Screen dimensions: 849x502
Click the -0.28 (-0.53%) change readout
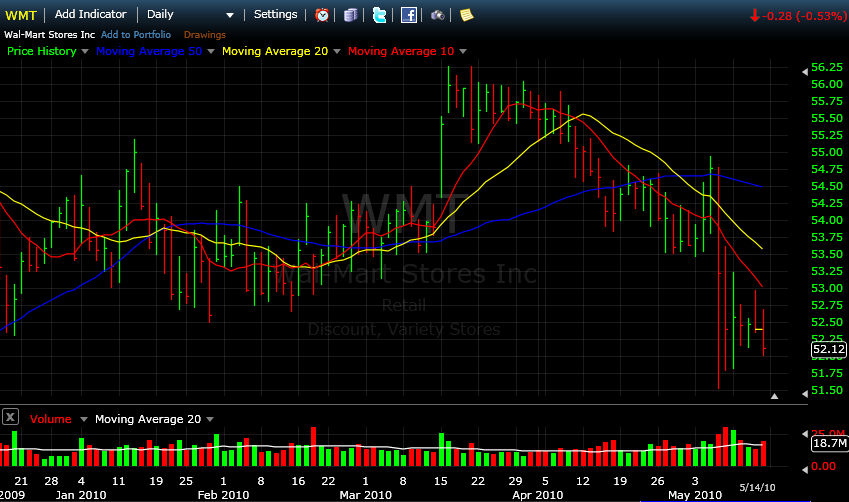click(x=798, y=16)
